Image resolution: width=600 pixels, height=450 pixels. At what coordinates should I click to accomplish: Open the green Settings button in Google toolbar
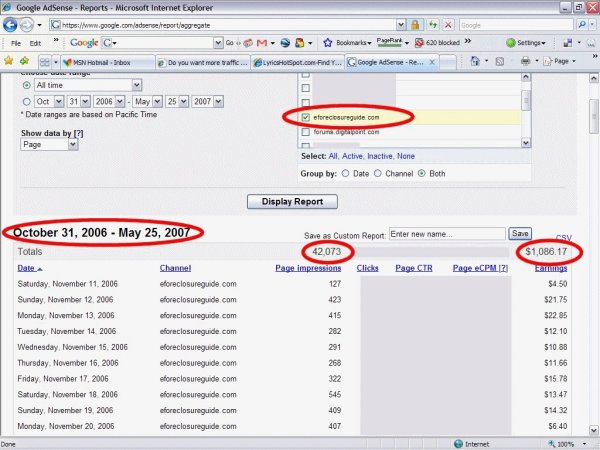pos(526,43)
